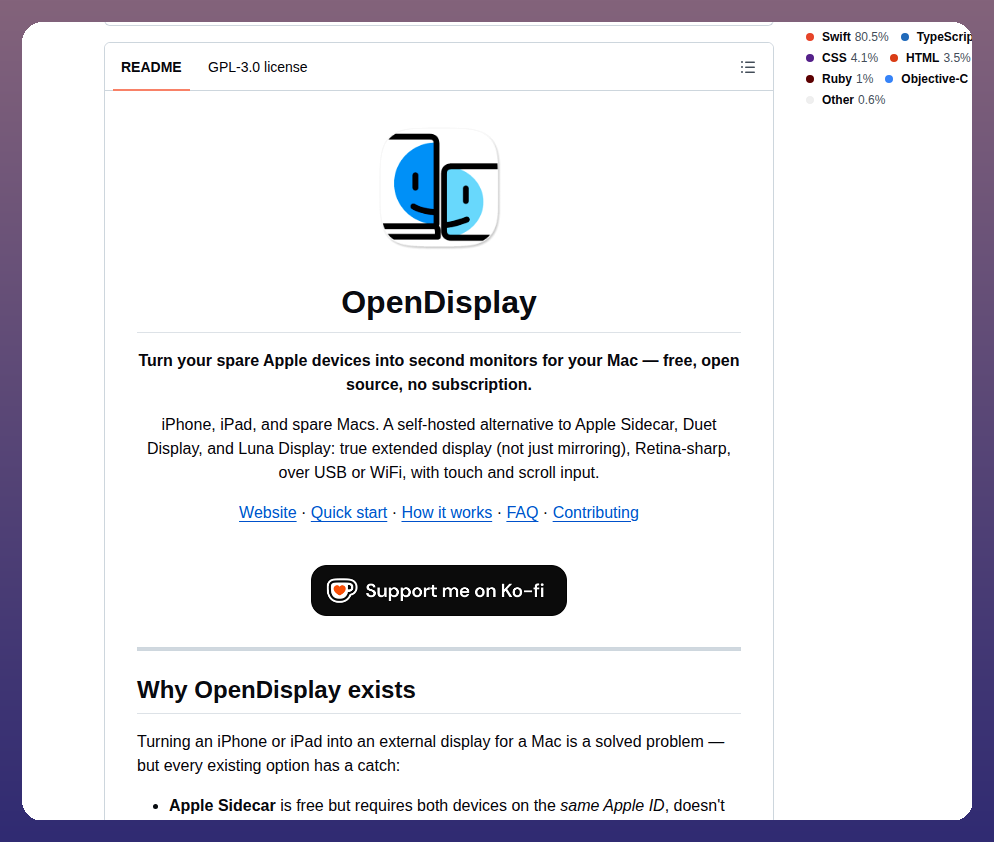Go to the FAQ link
Screen dimensions: 994x842
tap(522, 512)
